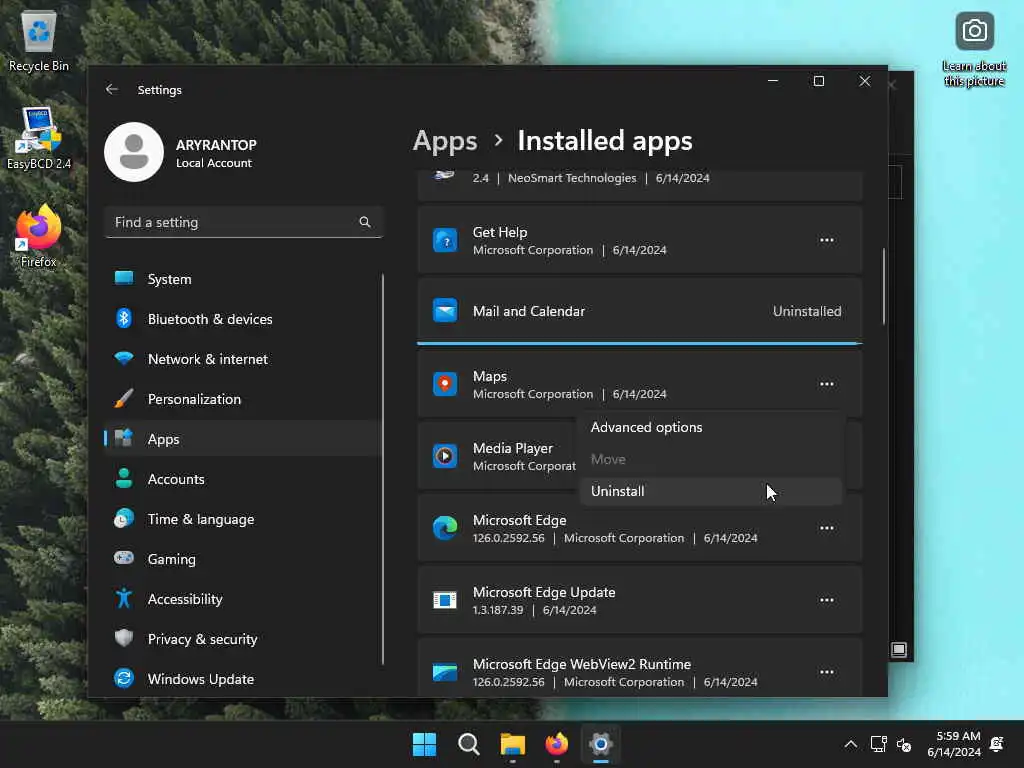Open the more options menu for Get Help
The width and height of the screenshot is (1024, 768).
[x=827, y=240]
